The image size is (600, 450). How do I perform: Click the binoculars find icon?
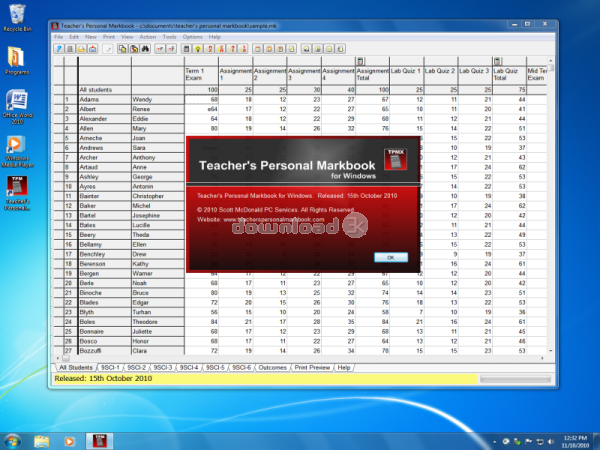(145, 49)
